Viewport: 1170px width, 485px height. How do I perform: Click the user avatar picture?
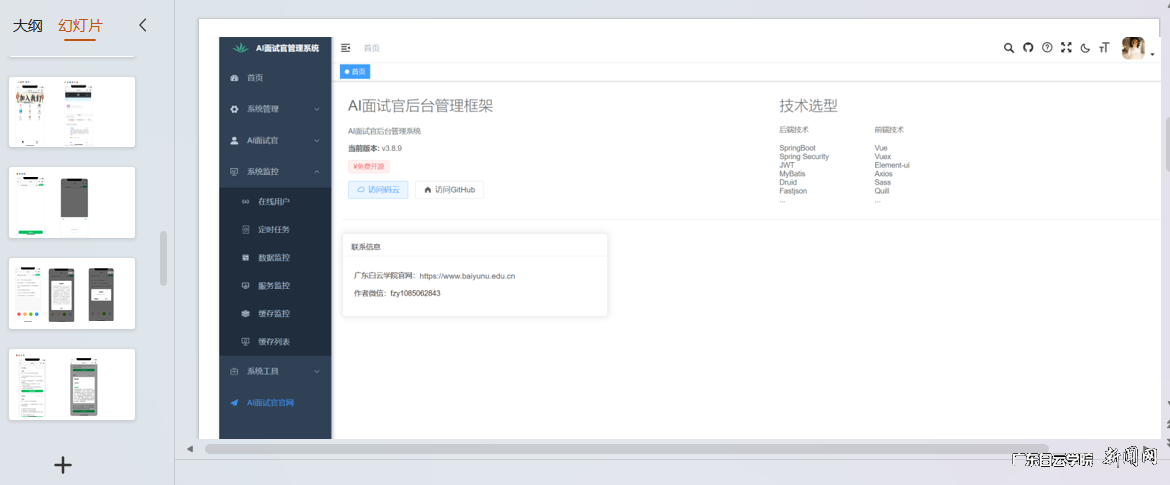click(x=1133, y=48)
